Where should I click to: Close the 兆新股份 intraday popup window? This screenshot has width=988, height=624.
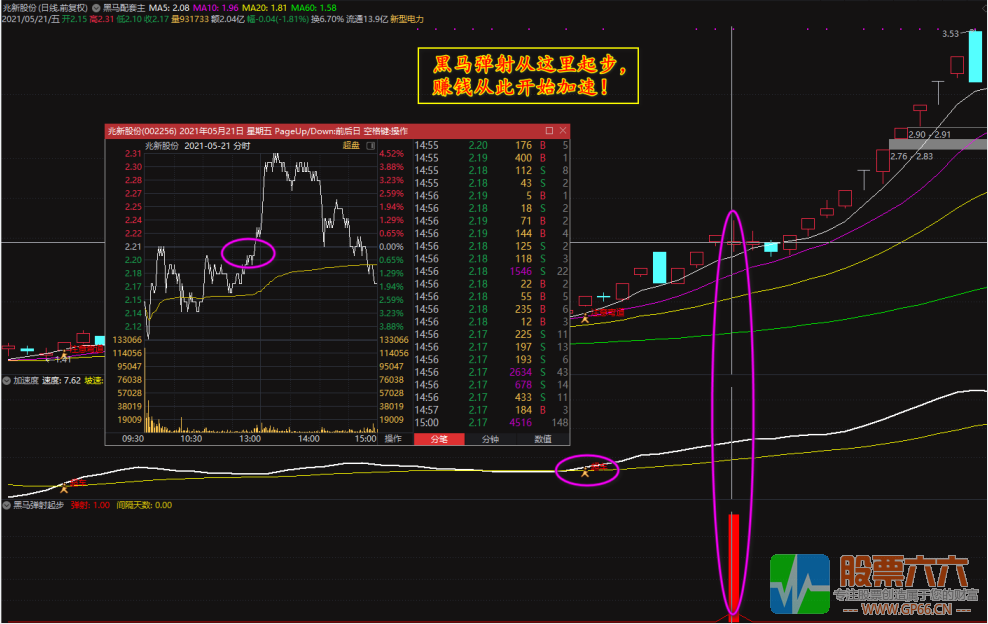click(x=563, y=131)
